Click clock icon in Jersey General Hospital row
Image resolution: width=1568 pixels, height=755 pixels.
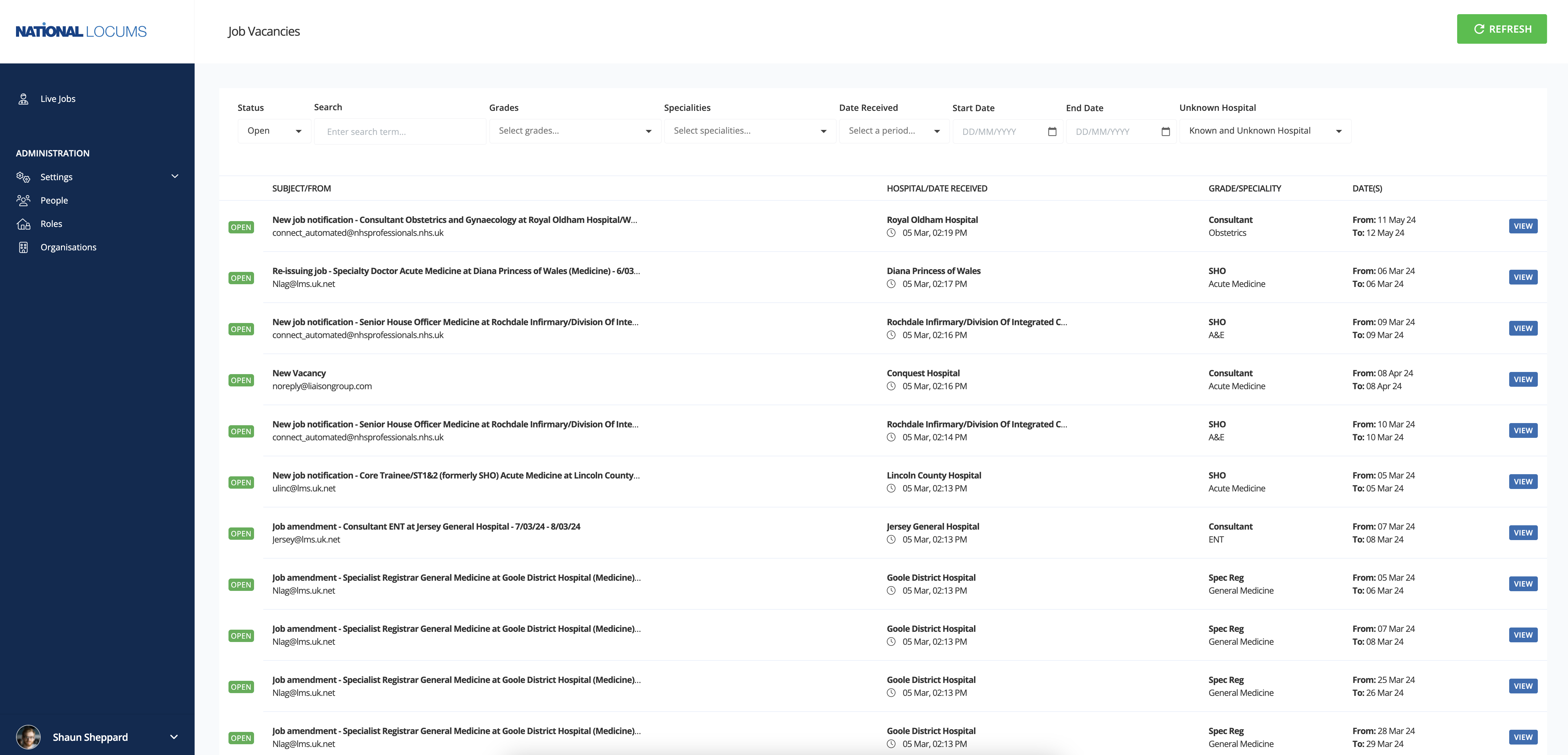pyautogui.click(x=891, y=539)
